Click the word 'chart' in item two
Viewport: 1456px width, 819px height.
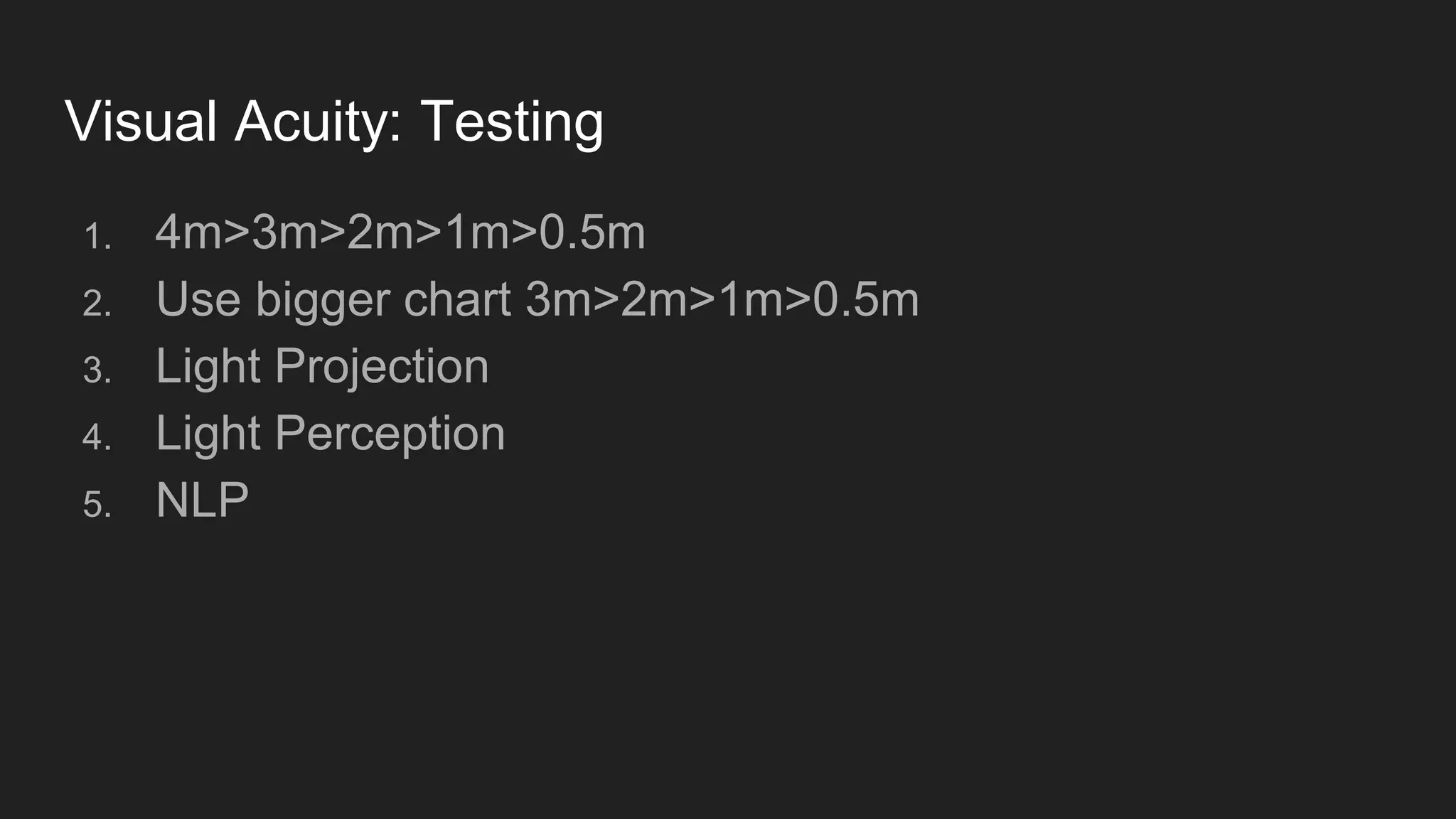tap(457, 299)
